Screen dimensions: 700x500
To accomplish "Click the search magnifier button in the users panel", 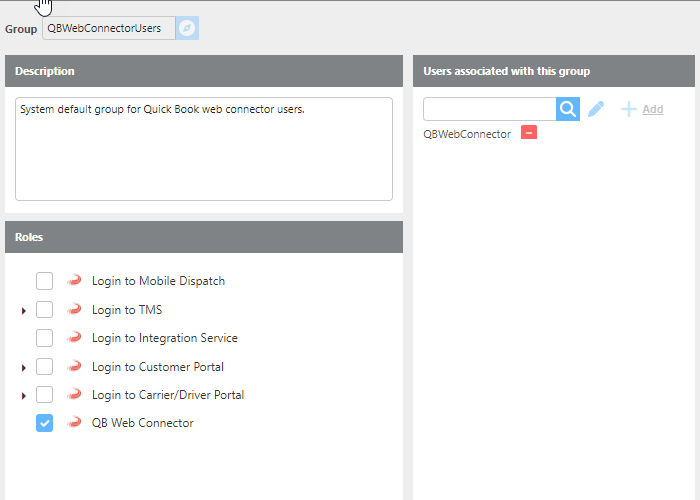I will click(x=568, y=109).
